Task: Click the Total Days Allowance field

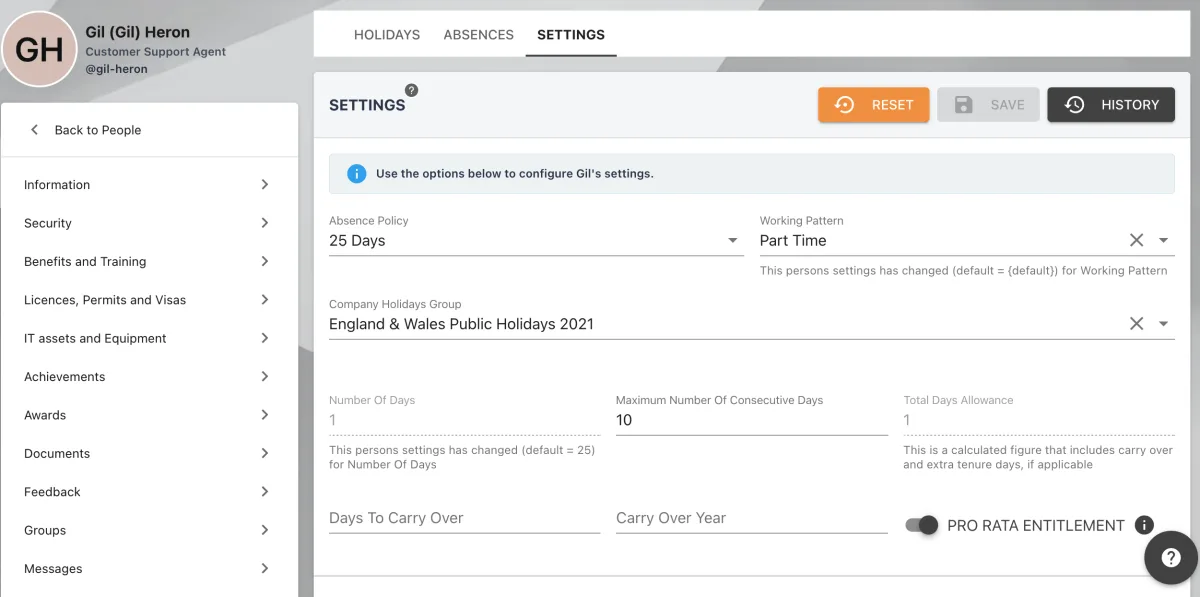Action: pyautogui.click(x=1039, y=421)
